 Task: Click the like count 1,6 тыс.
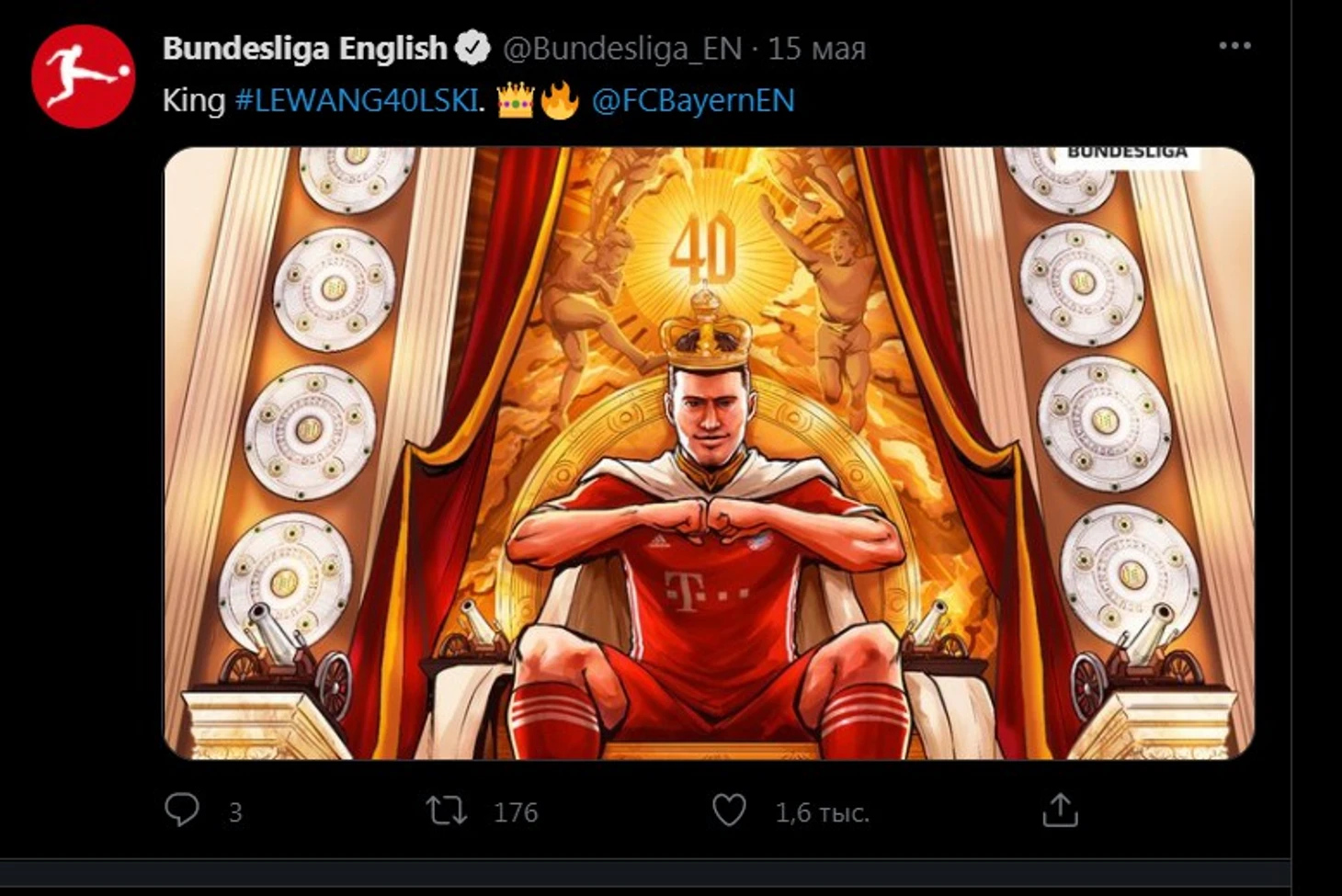(822, 812)
